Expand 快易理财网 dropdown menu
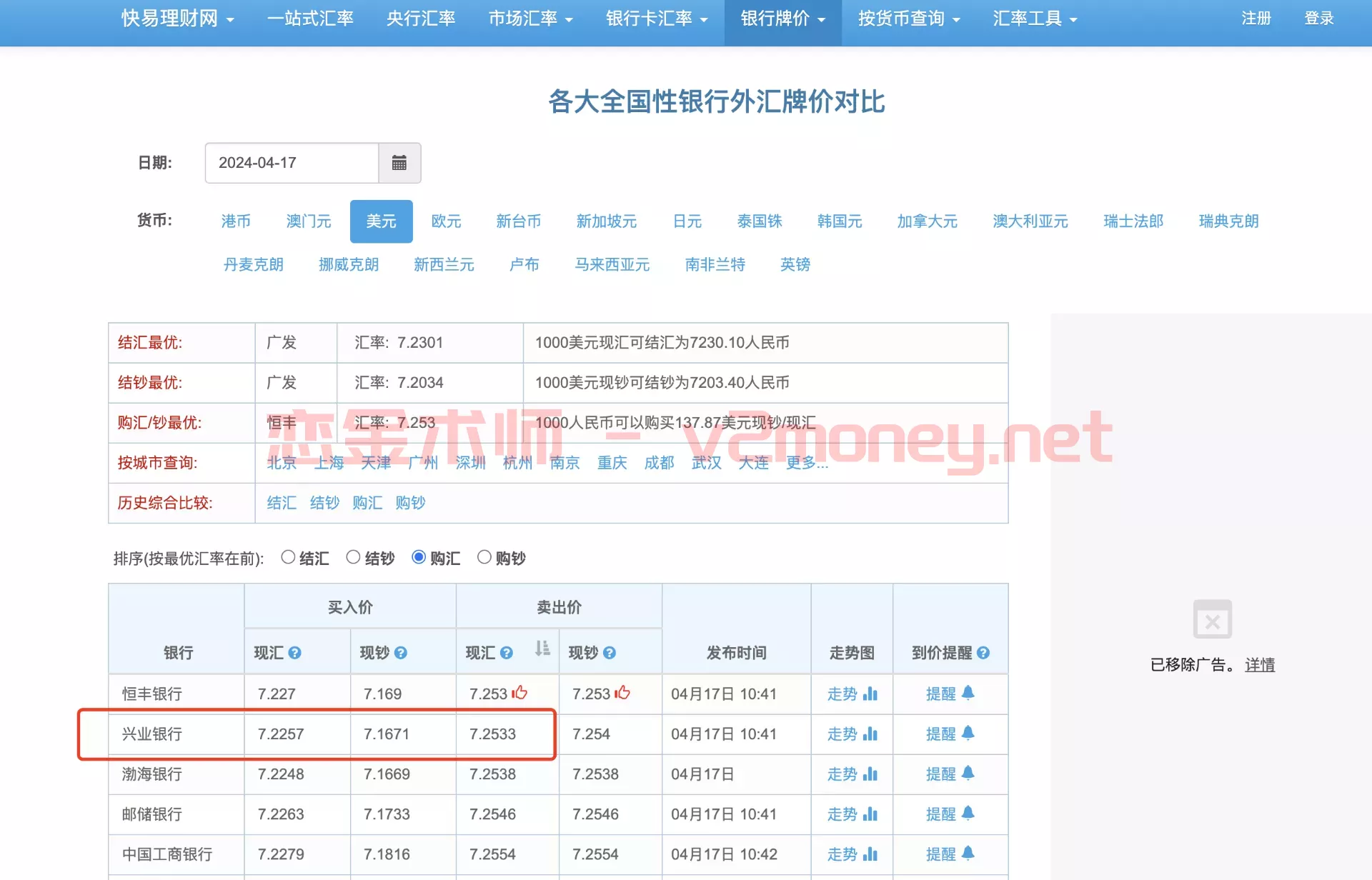The width and height of the screenshot is (1372, 880). click(178, 19)
